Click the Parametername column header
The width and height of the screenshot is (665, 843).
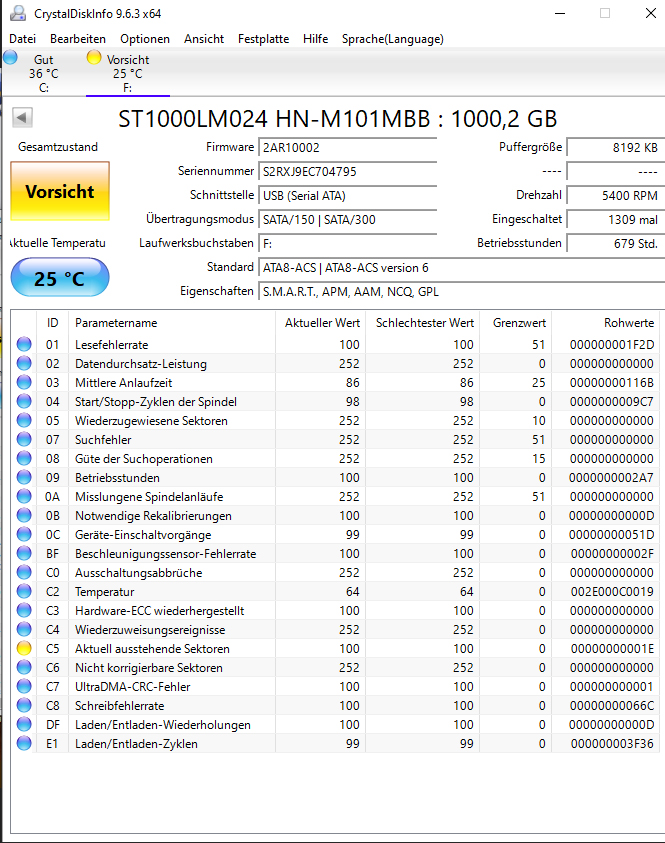coord(171,323)
